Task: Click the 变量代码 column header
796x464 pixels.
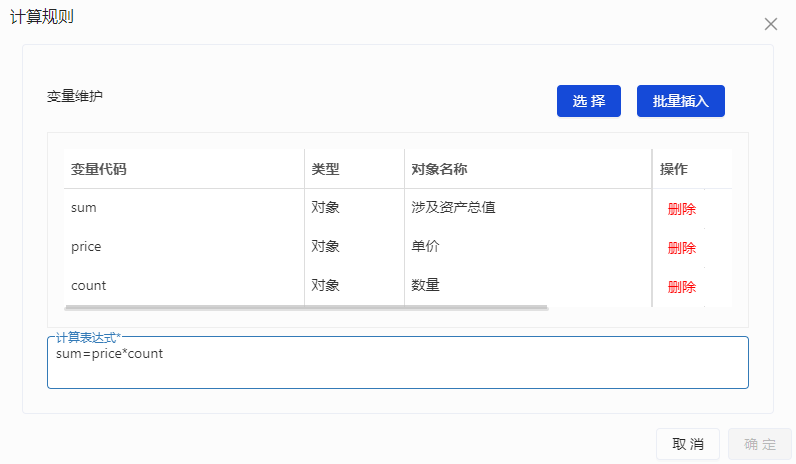Action: pyautogui.click(x=99, y=169)
